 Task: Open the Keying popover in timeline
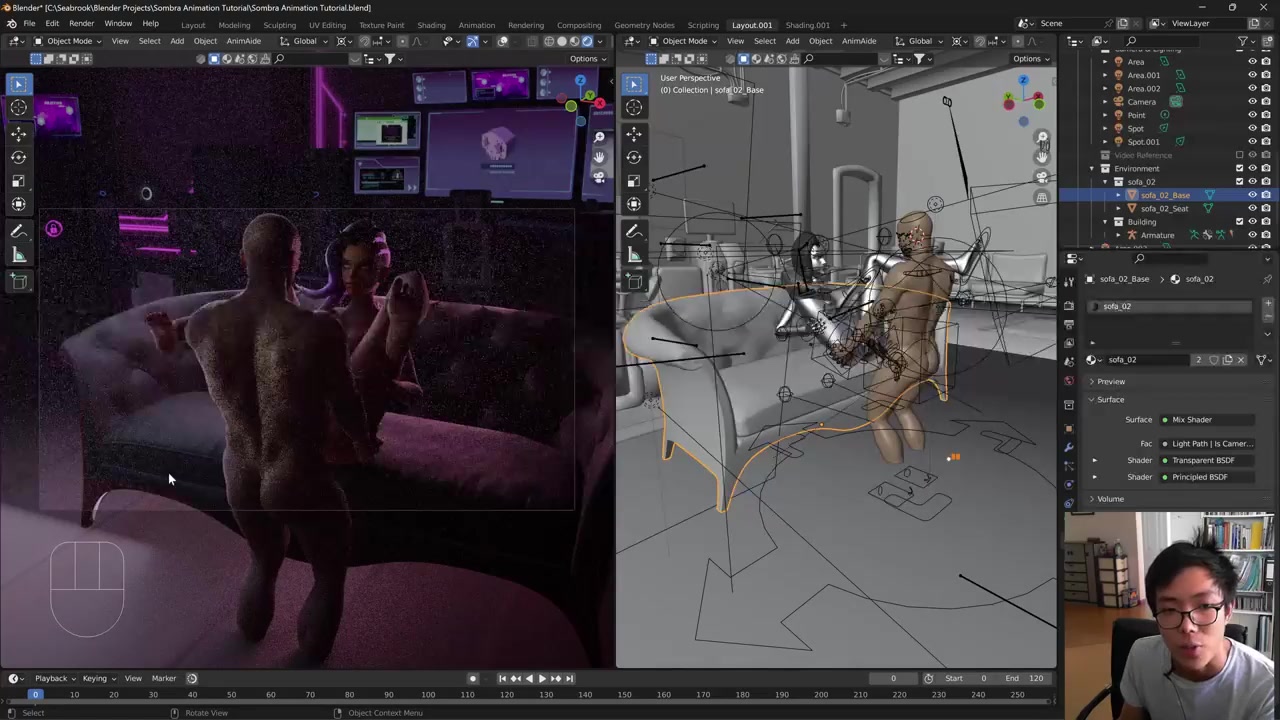[98, 678]
